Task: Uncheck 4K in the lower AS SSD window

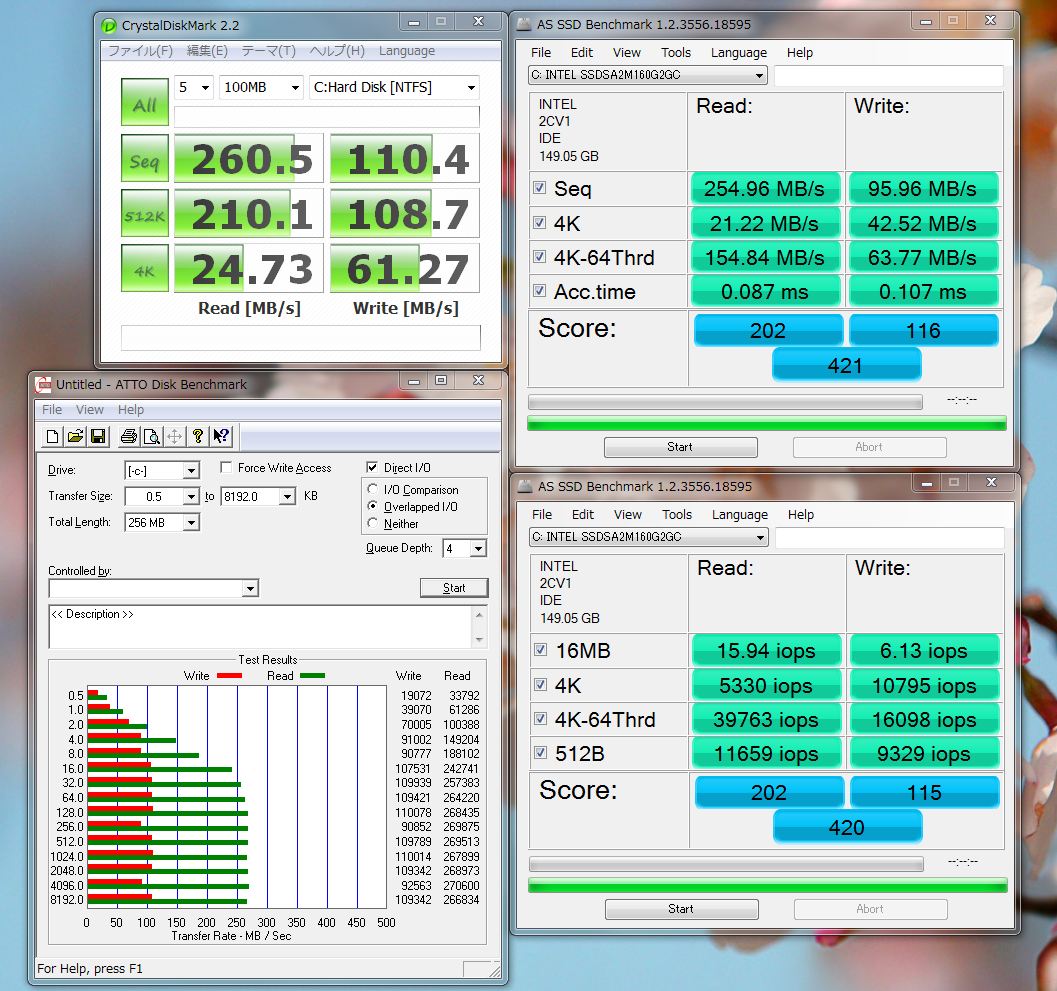Action: pos(540,684)
